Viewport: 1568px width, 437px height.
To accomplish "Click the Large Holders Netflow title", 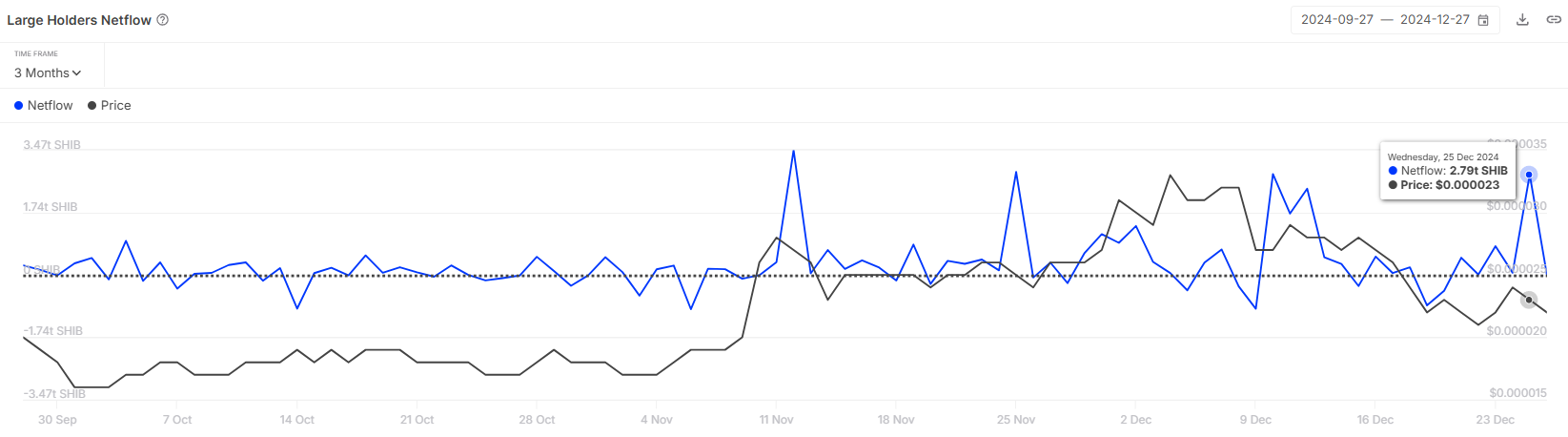I will pos(79,20).
